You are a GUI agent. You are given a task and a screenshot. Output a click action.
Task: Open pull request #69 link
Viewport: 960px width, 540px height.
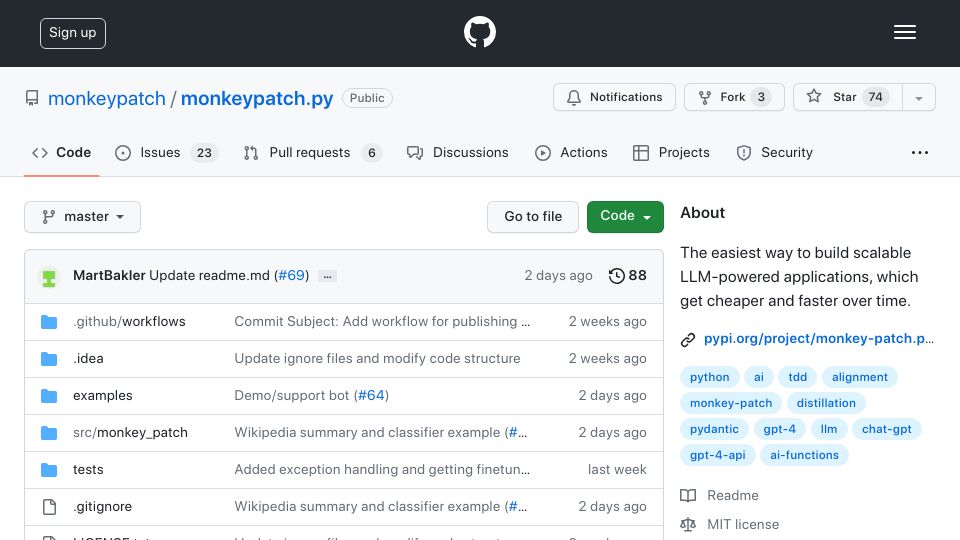tap(291, 276)
